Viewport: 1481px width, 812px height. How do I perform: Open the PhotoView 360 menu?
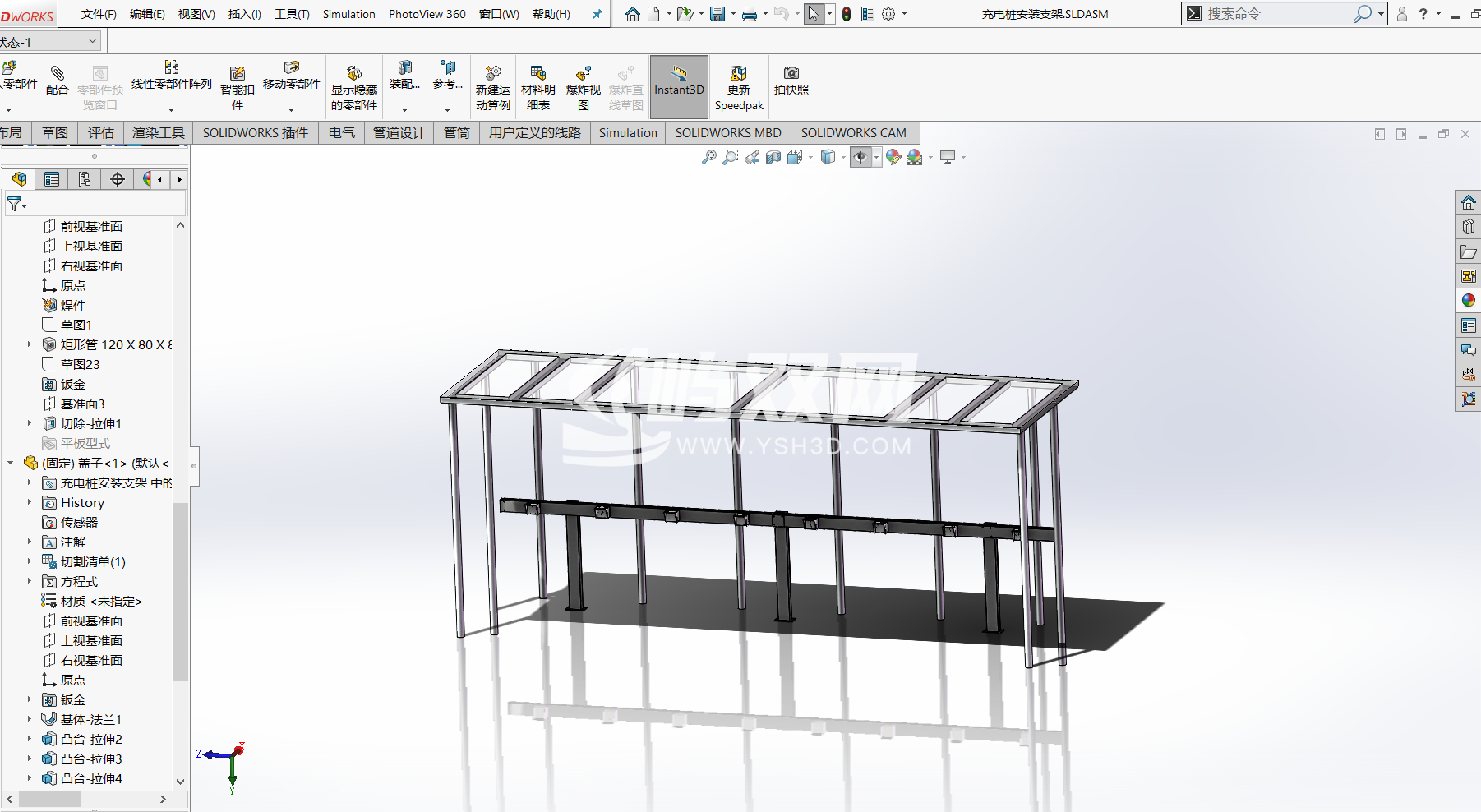427,14
